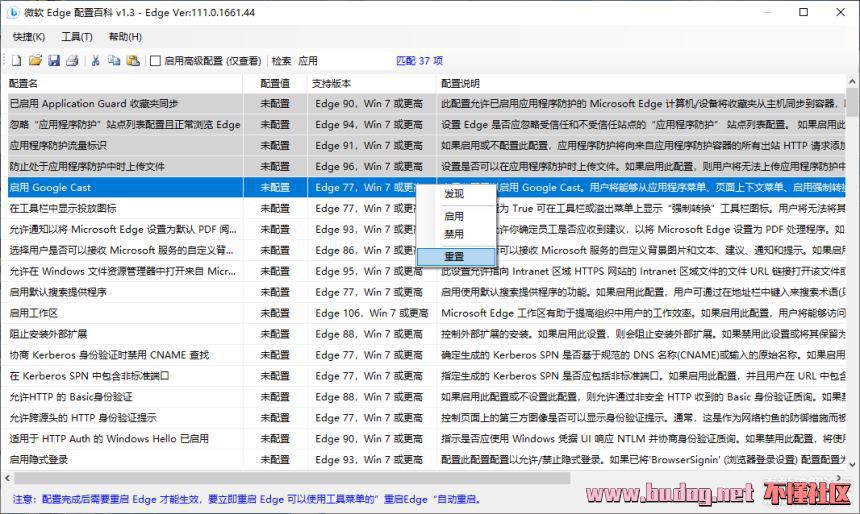Screen dimensions: 860x514
Task: Click the 检索 search field containing 应用
Action: [340, 61]
